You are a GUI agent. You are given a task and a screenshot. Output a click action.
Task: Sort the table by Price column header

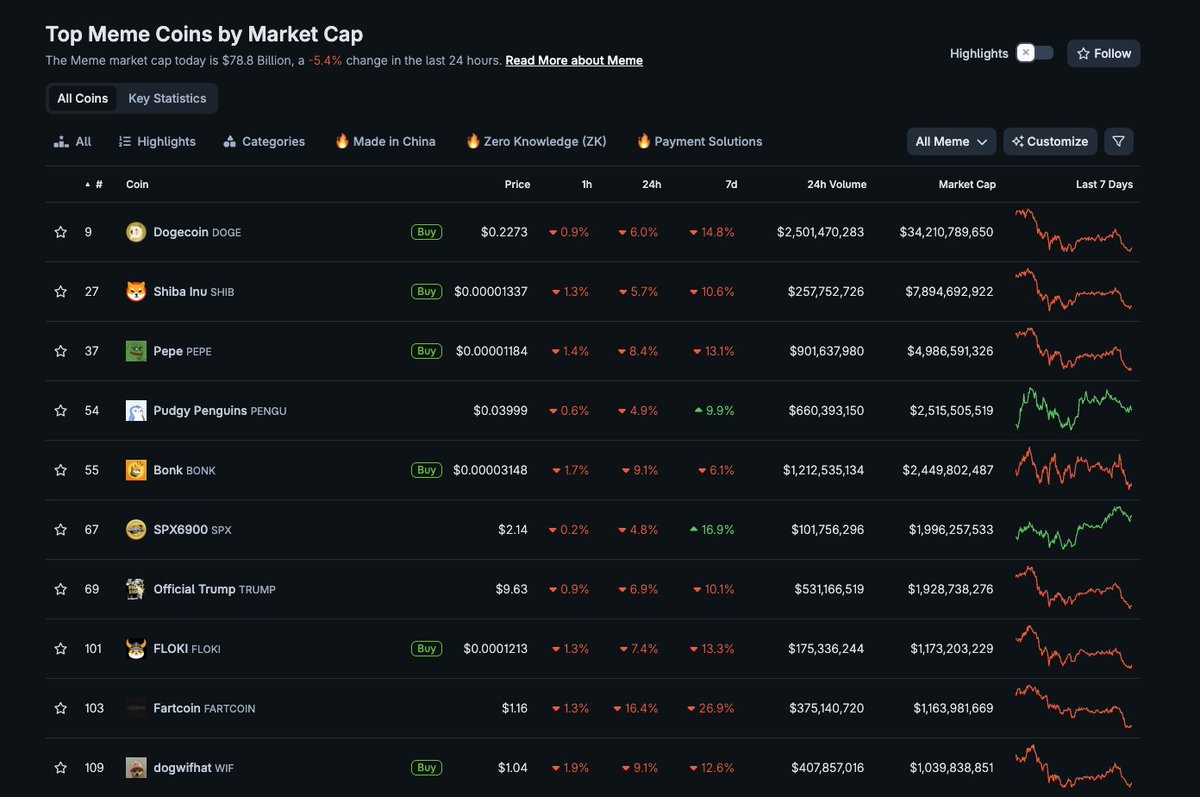[517, 184]
